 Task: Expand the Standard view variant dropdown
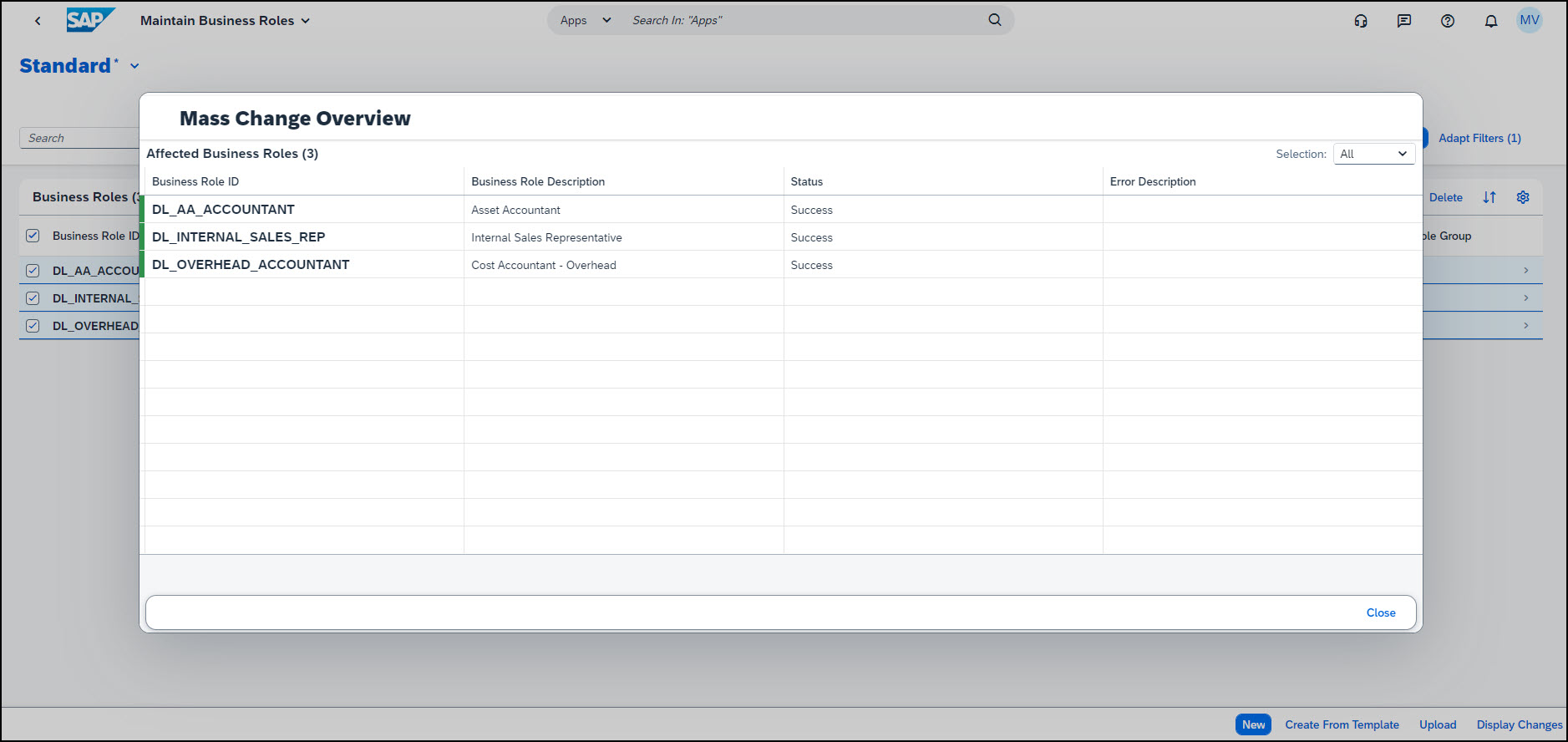pyautogui.click(x=134, y=66)
